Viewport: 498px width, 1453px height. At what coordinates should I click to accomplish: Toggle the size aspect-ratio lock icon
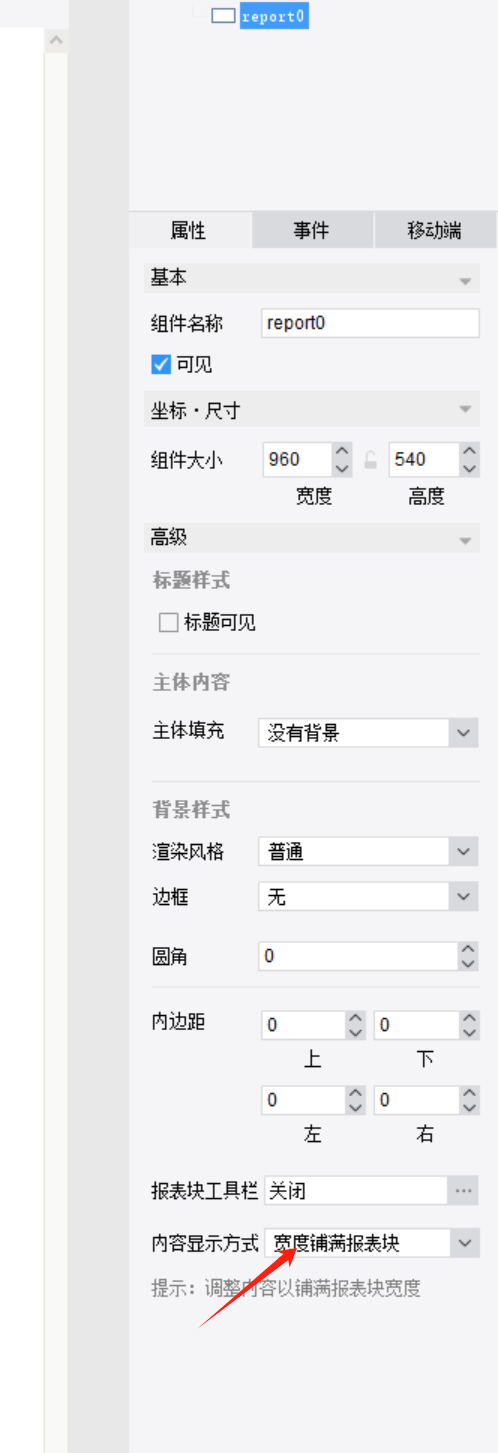point(370,460)
